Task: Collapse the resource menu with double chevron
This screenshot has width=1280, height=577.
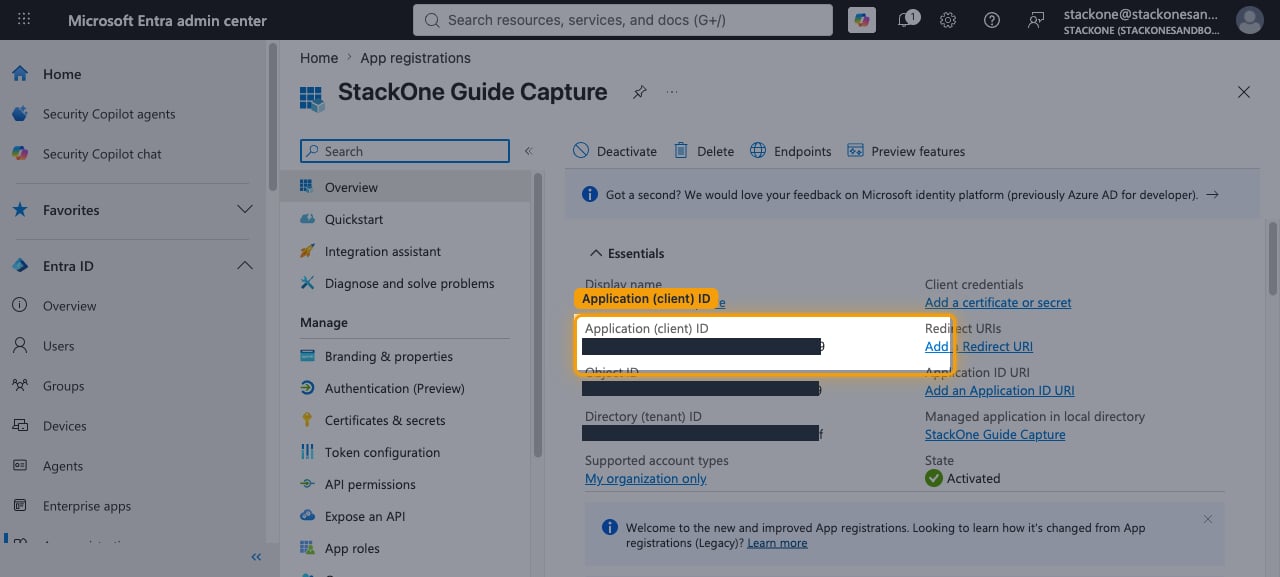Action: pos(528,151)
